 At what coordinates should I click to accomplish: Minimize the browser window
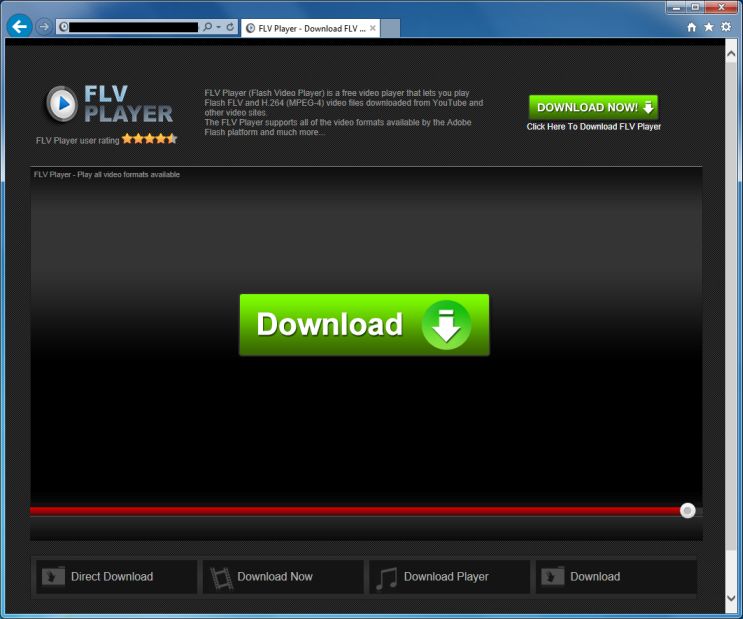pos(676,7)
